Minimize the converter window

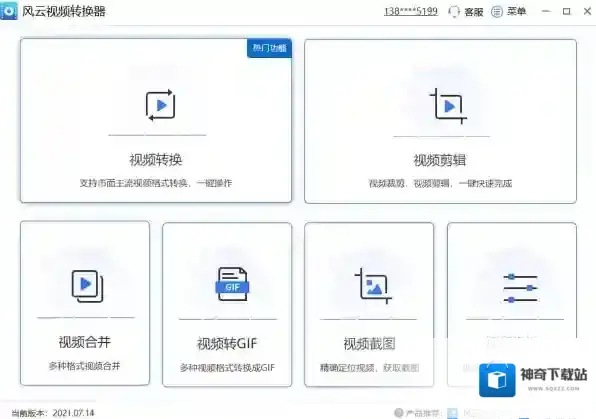tap(546, 11)
